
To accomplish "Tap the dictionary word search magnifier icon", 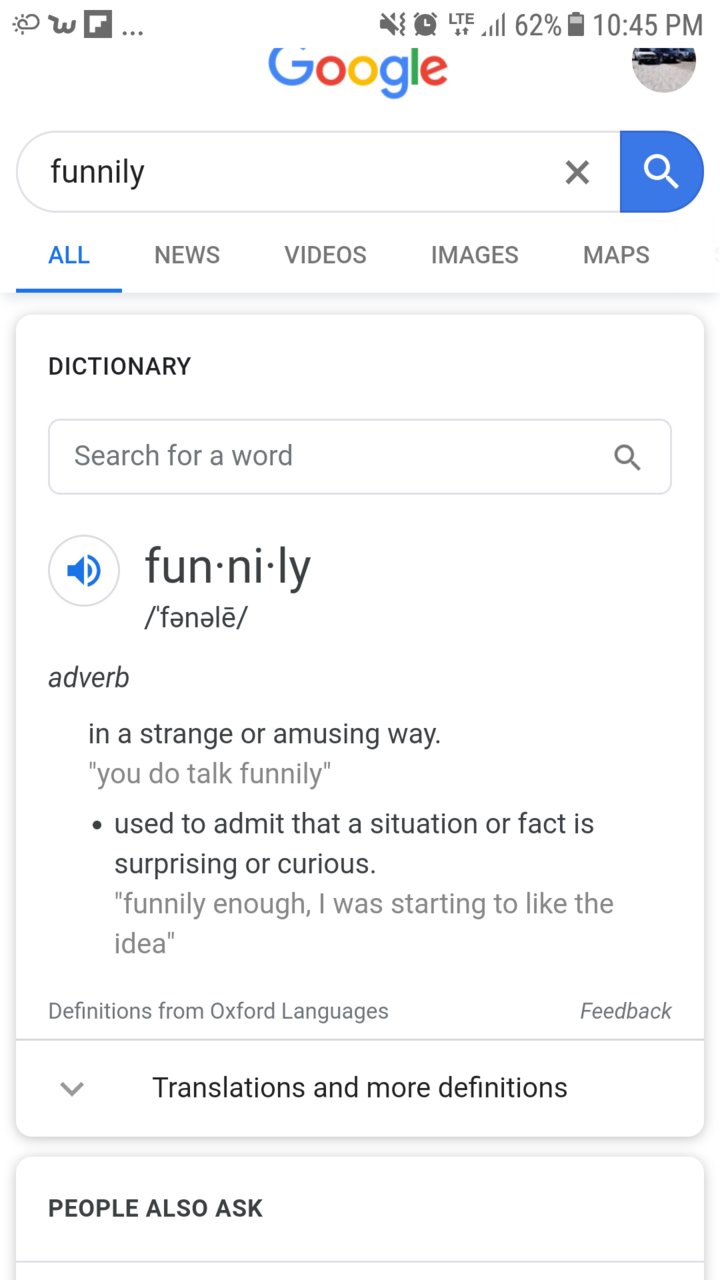I will point(627,457).
